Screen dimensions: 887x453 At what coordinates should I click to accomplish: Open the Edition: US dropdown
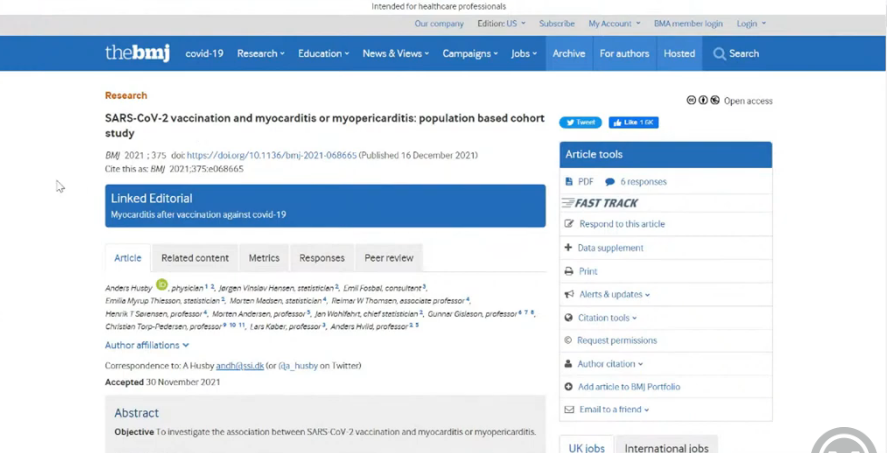coord(501,23)
